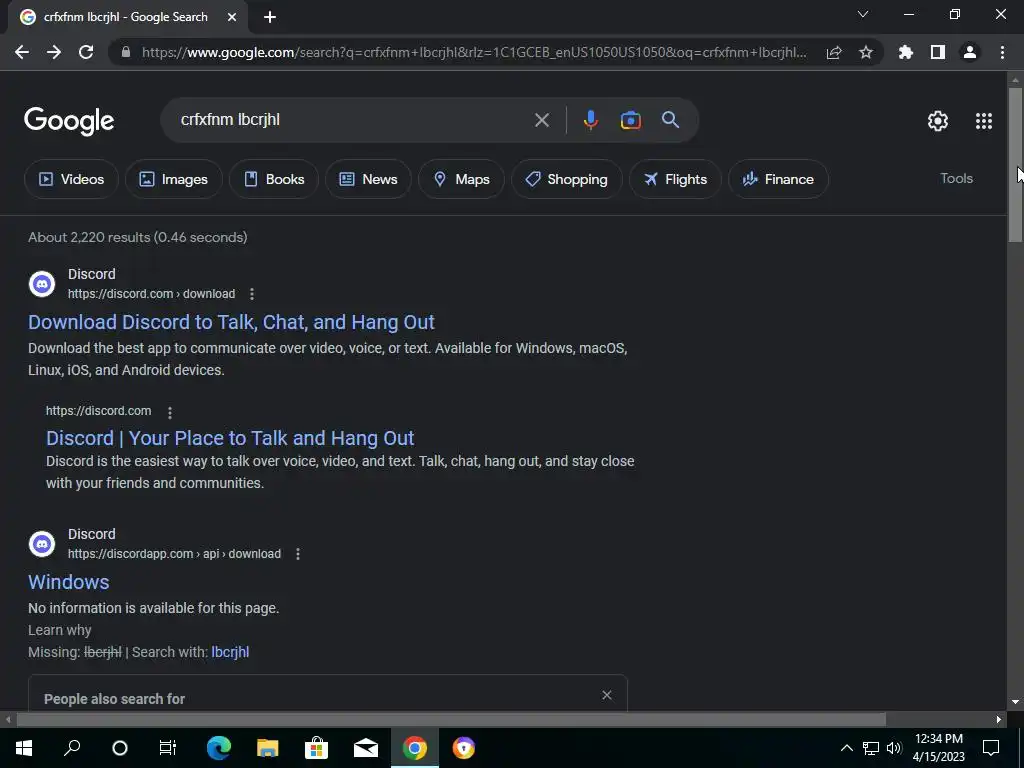Image resolution: width=1024 pixels, height=768 pixels.
Task: Search by image with camera icon
Action: pos(631,120)
